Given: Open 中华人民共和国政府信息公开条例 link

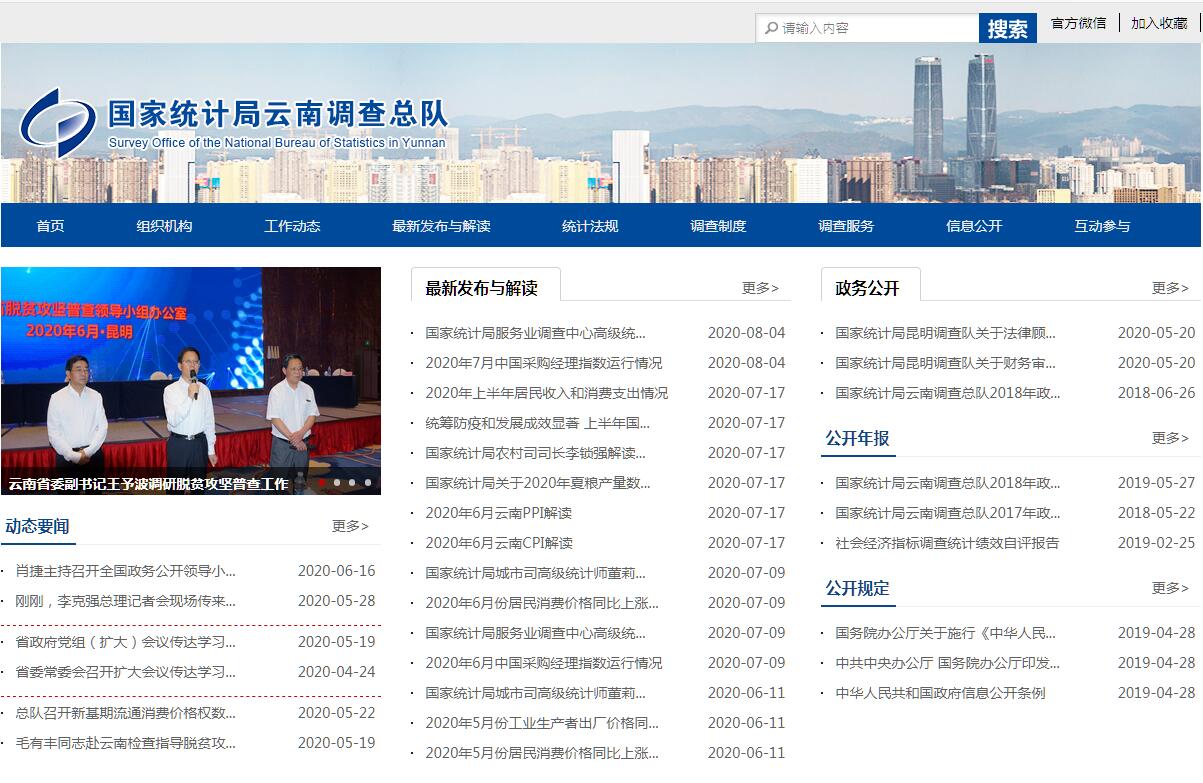Looking at the screenshot, I should [940, 693].
